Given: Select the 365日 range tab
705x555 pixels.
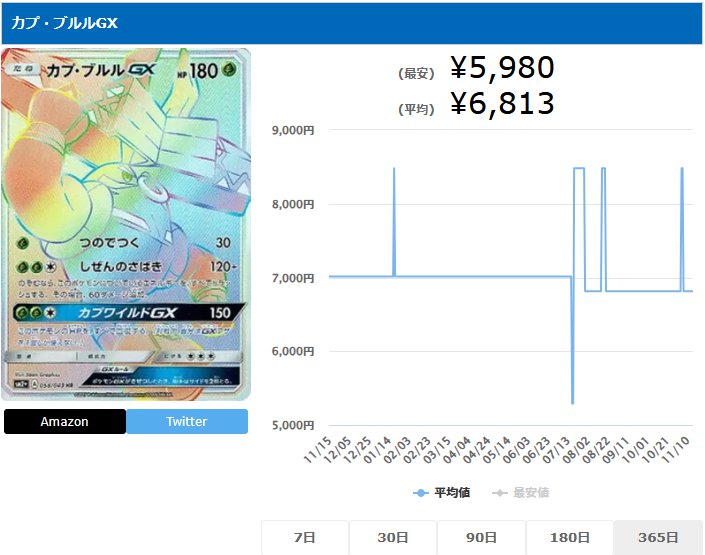Looking at the screenshot, I should pos(658,537).
